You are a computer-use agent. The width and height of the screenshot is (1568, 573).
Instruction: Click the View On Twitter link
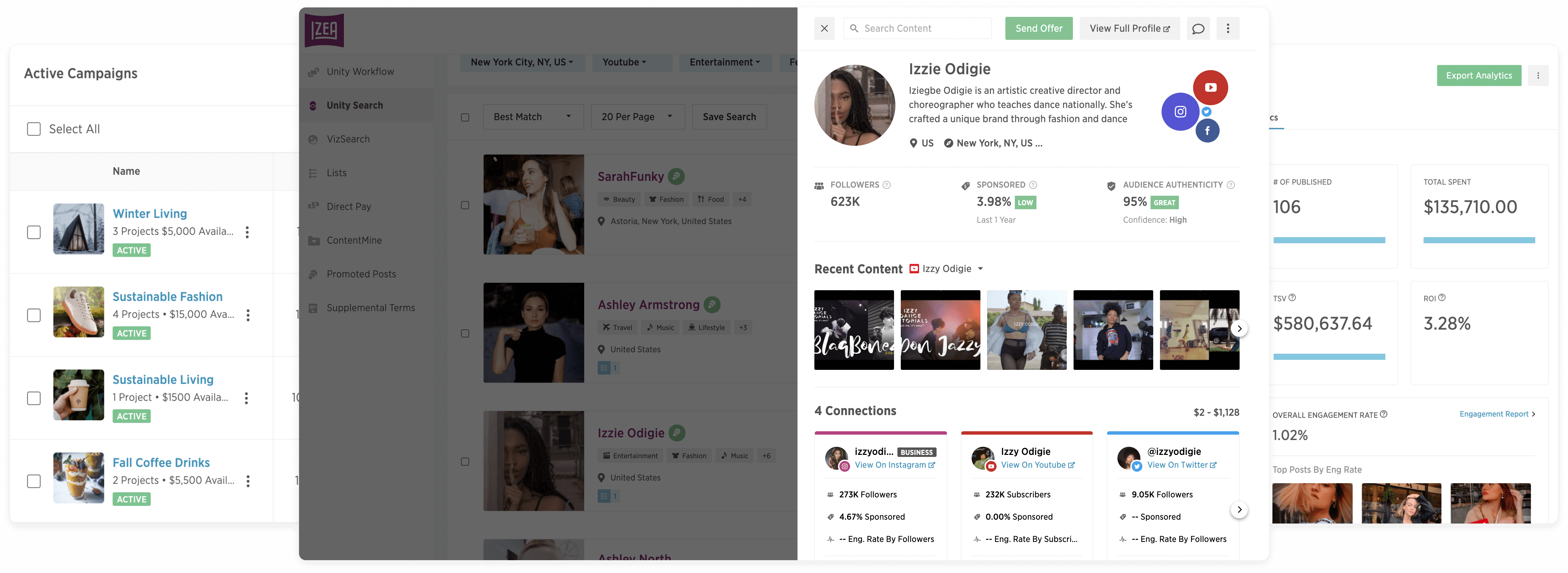pyautogui.click(x=1182, y=465)
